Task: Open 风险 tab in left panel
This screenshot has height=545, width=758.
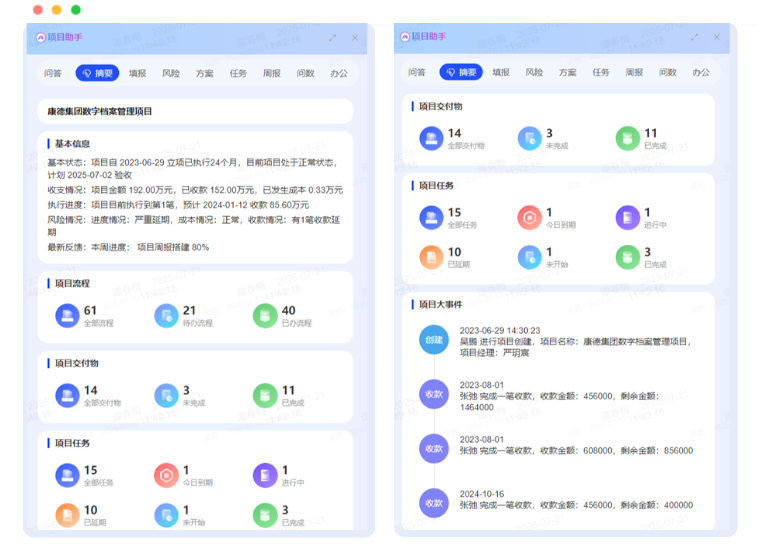Action: point(171,74)
